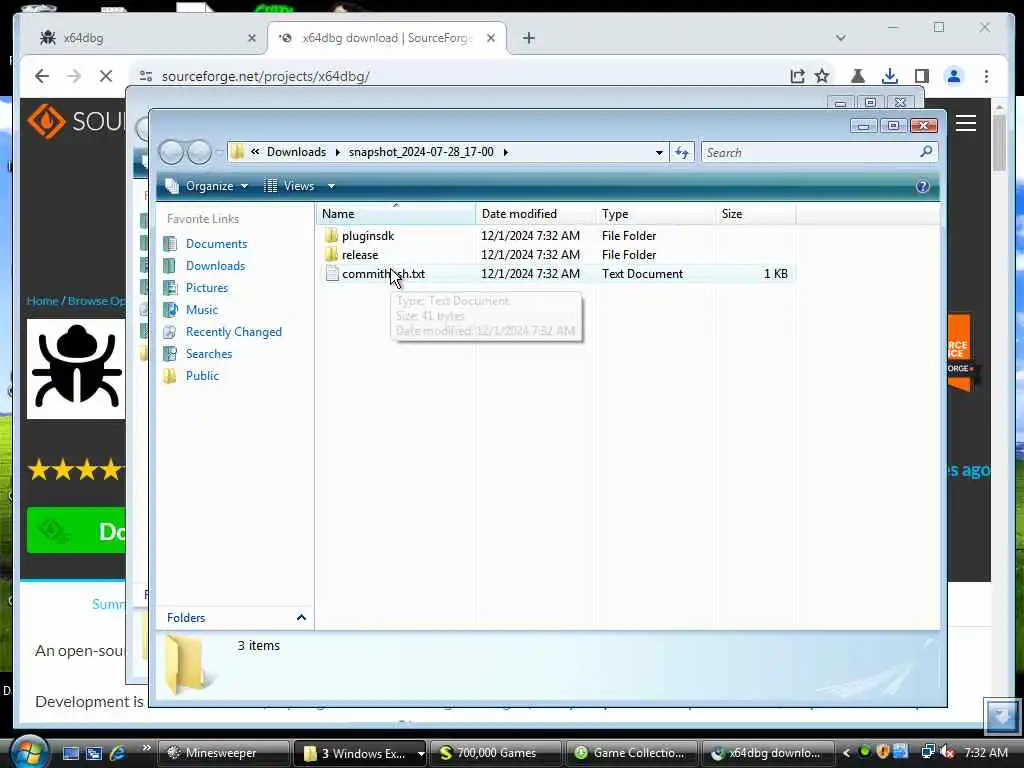Open Music in Favorite Links
Image resolution: width=1024 pixels, height=768 pixels.
(x=201, y=310)
